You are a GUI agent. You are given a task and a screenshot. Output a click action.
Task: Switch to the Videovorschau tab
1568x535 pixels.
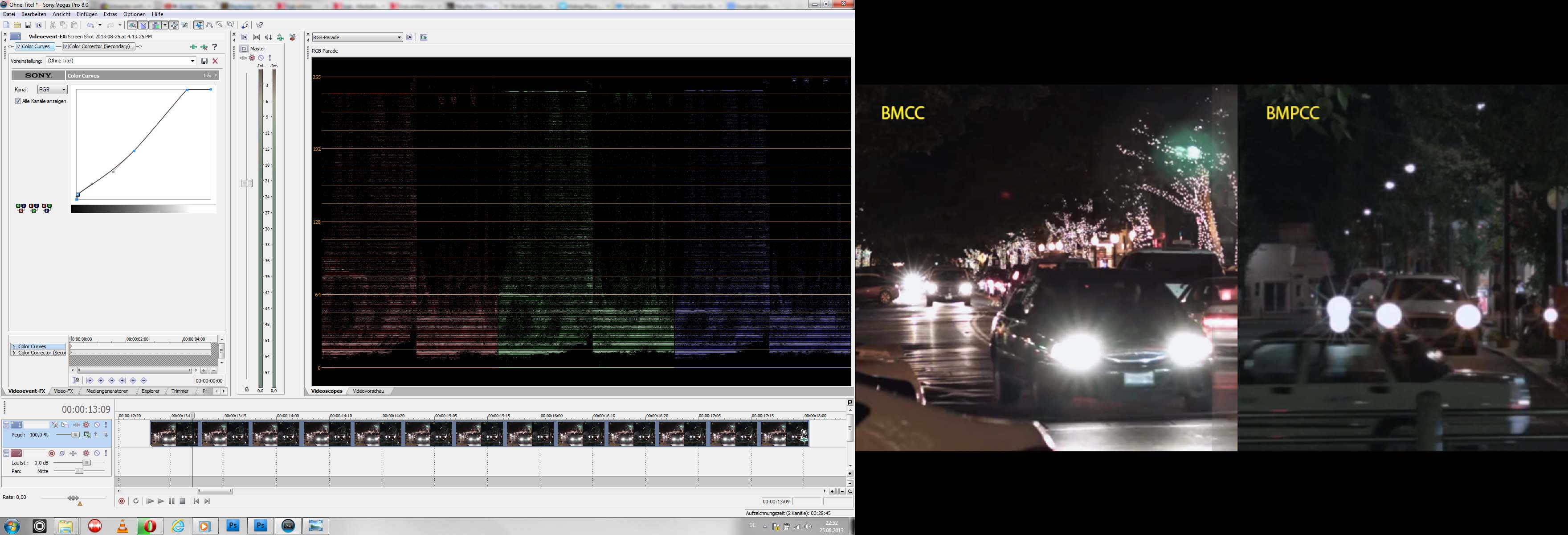tap(368, 391)
